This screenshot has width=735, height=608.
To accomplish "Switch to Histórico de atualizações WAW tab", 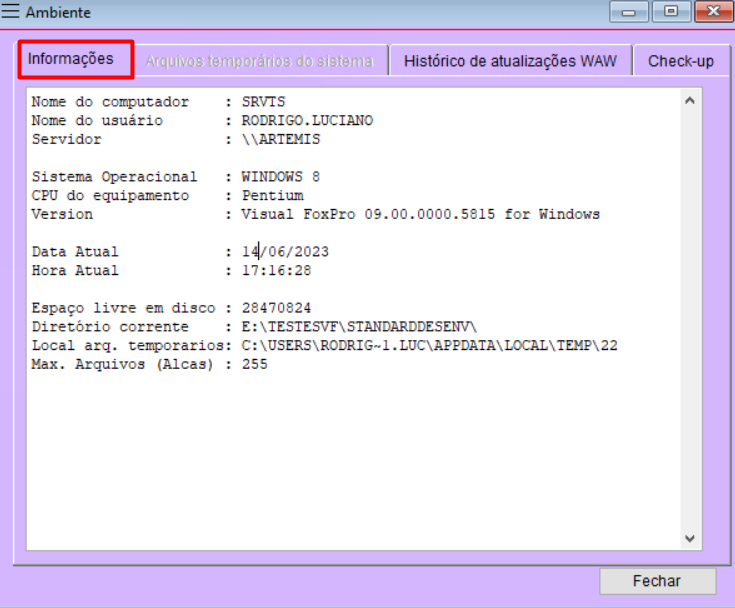I will pos(510,61).
